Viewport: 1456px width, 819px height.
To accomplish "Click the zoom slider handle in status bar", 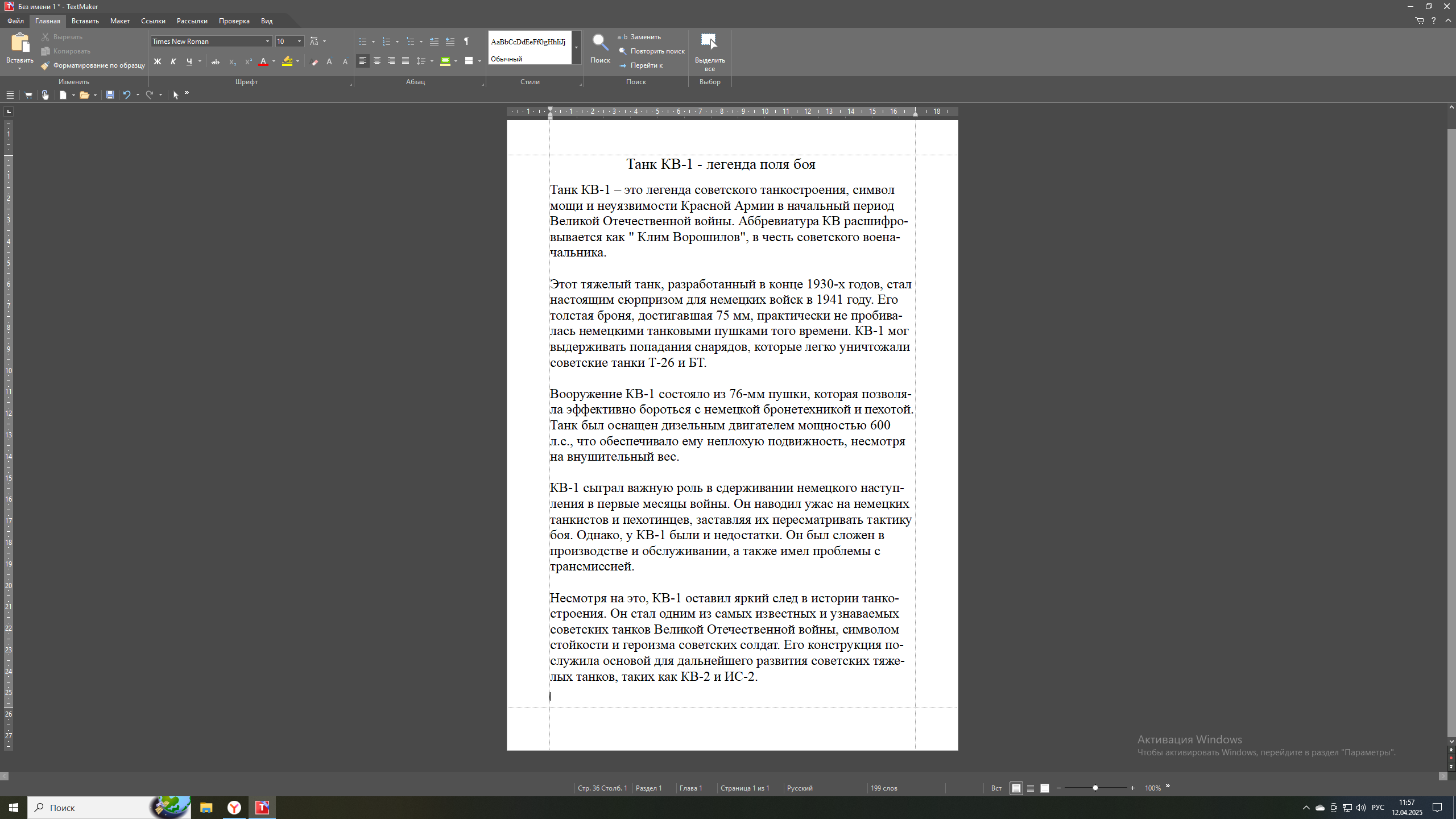I will (1095, 788).
